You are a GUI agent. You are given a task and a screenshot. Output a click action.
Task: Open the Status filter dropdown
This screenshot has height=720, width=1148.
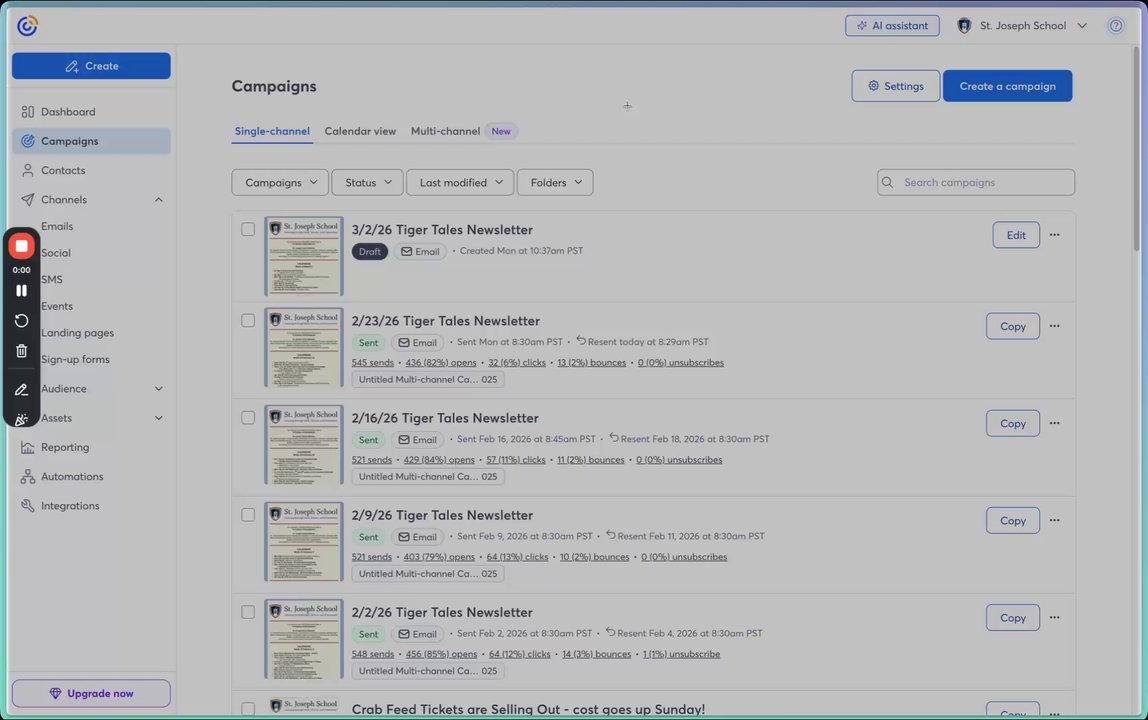pyautogui.click(x=367, y=182)
